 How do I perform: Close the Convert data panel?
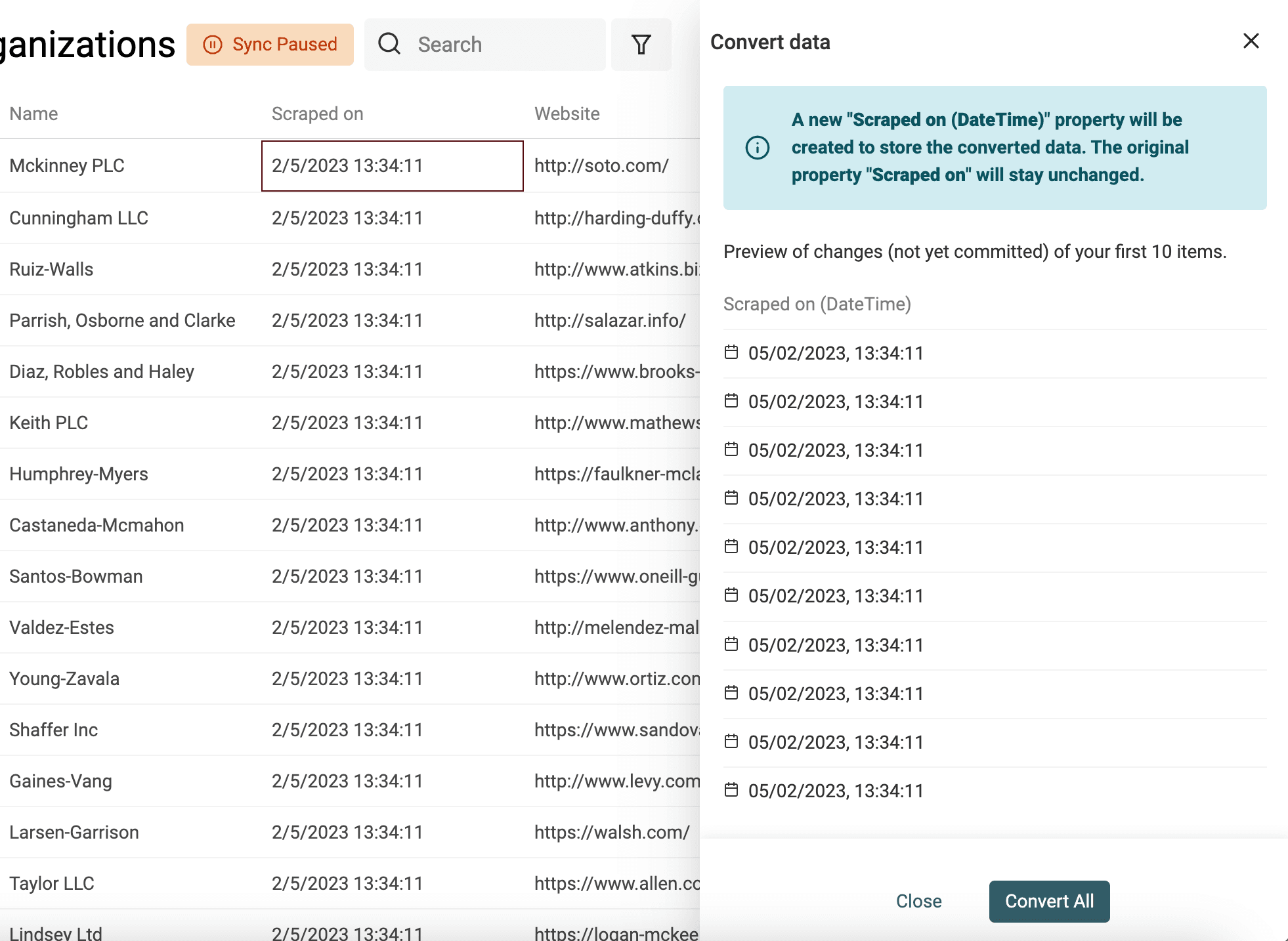point(1251,41)
